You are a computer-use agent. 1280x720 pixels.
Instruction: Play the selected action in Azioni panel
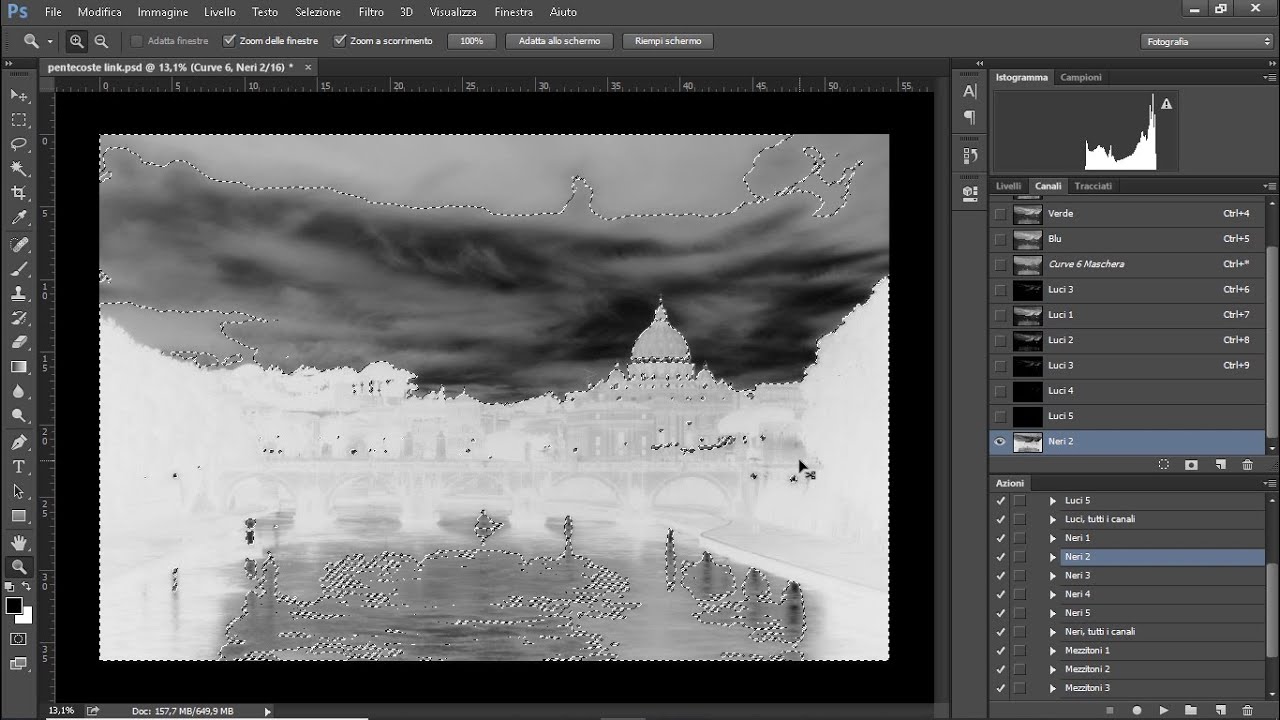(x=1164, y=710)
